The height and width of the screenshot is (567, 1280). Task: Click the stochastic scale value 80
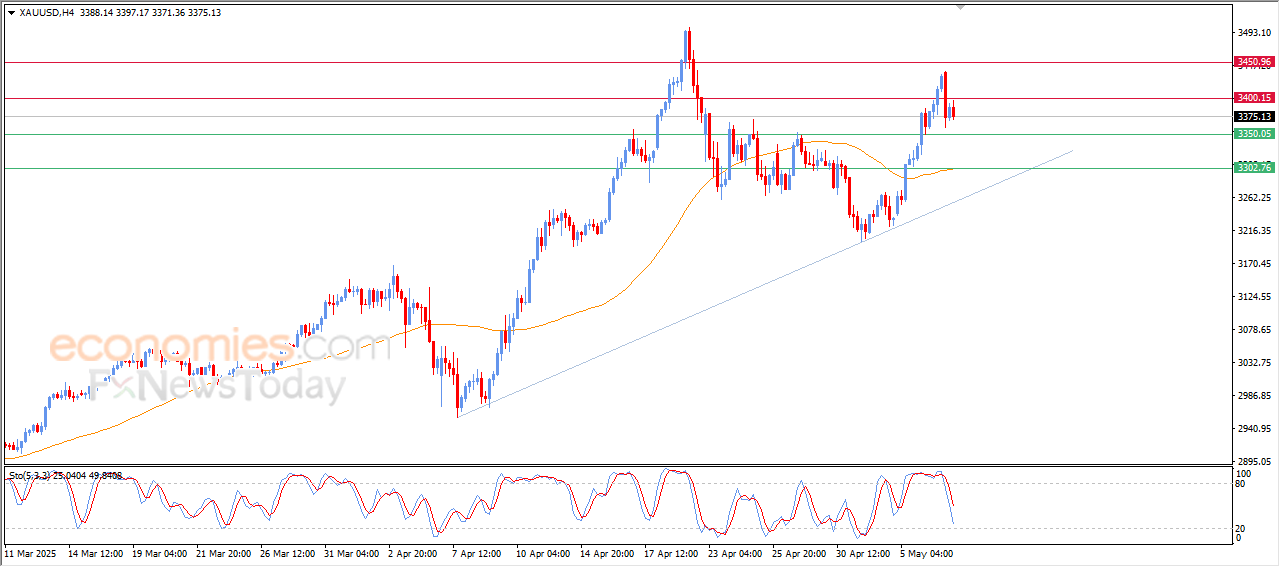[1241, 484]
